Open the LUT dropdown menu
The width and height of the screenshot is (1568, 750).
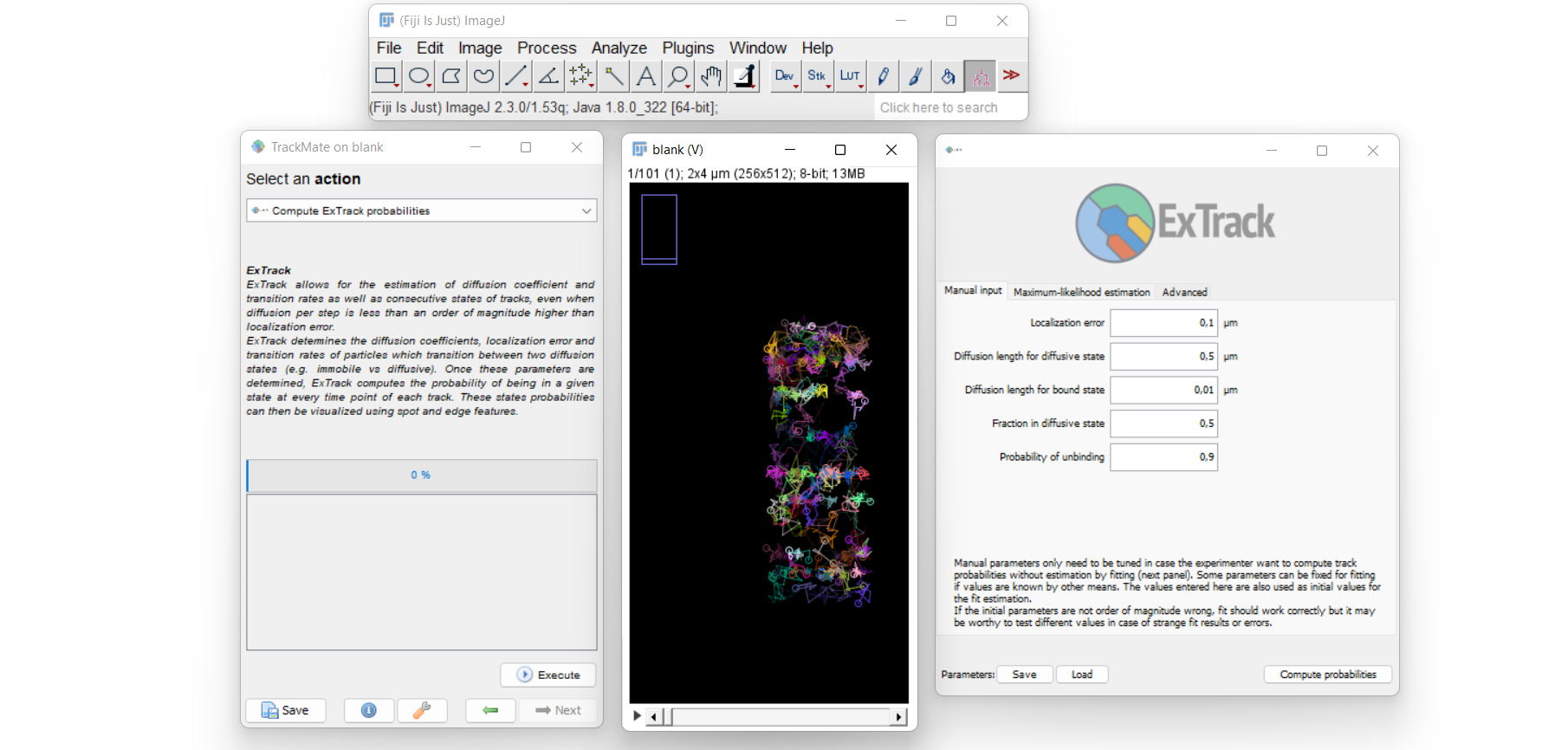[x=850, y=76]
